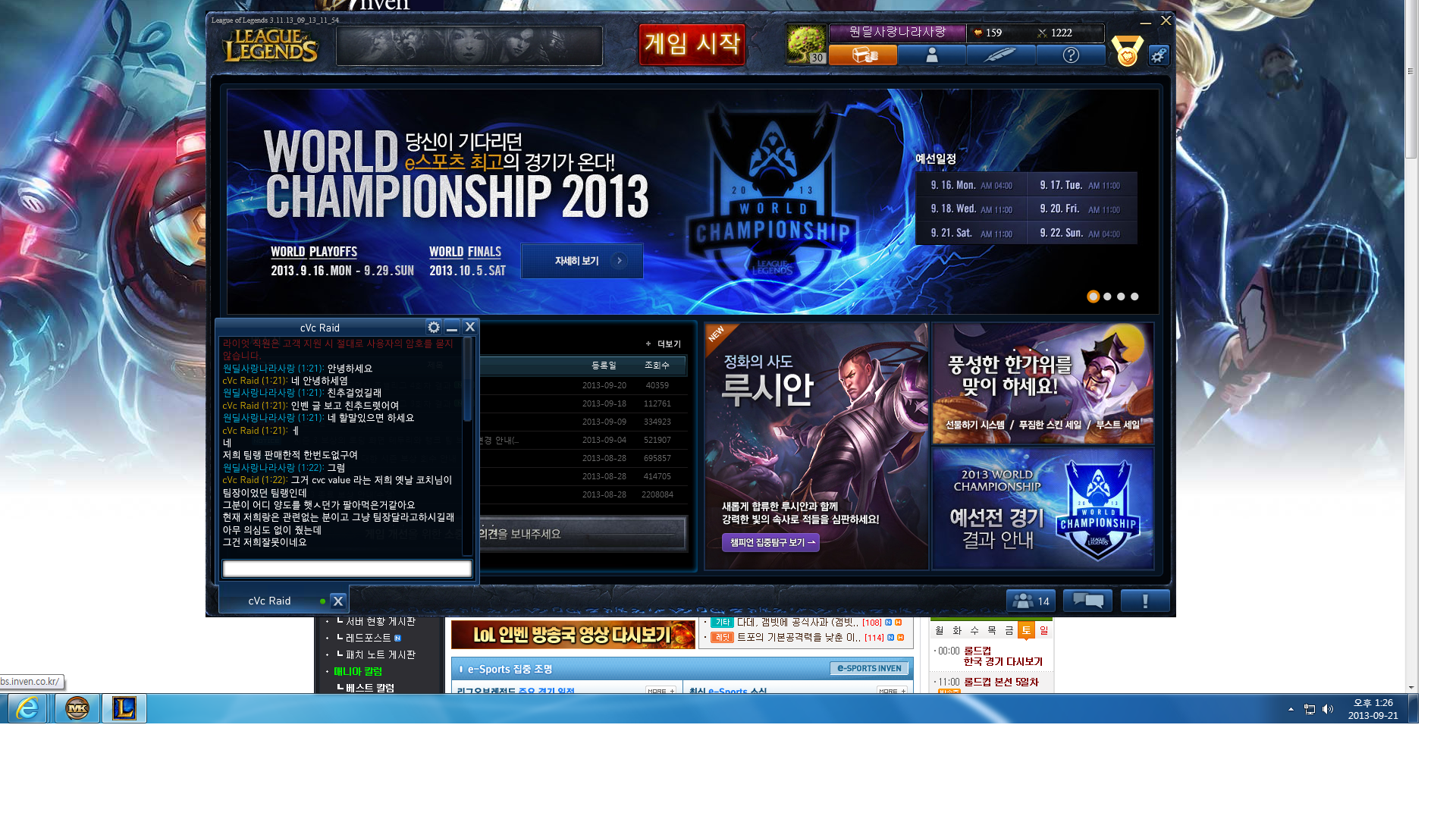Screen dimensions: 1456x819
Task: Open the tools settings icon in the client header
Action: click(x=1159, y=55)
